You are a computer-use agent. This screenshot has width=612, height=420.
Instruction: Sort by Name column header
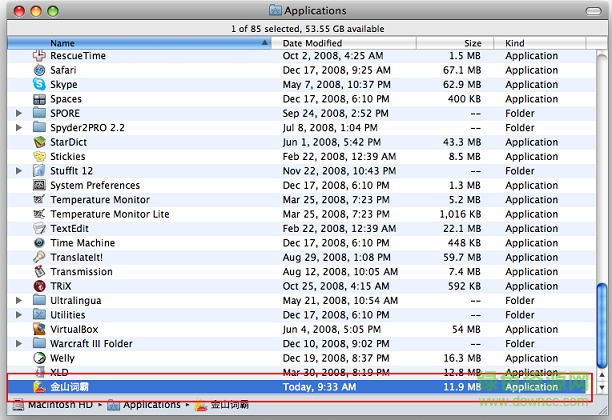(150, 43)
